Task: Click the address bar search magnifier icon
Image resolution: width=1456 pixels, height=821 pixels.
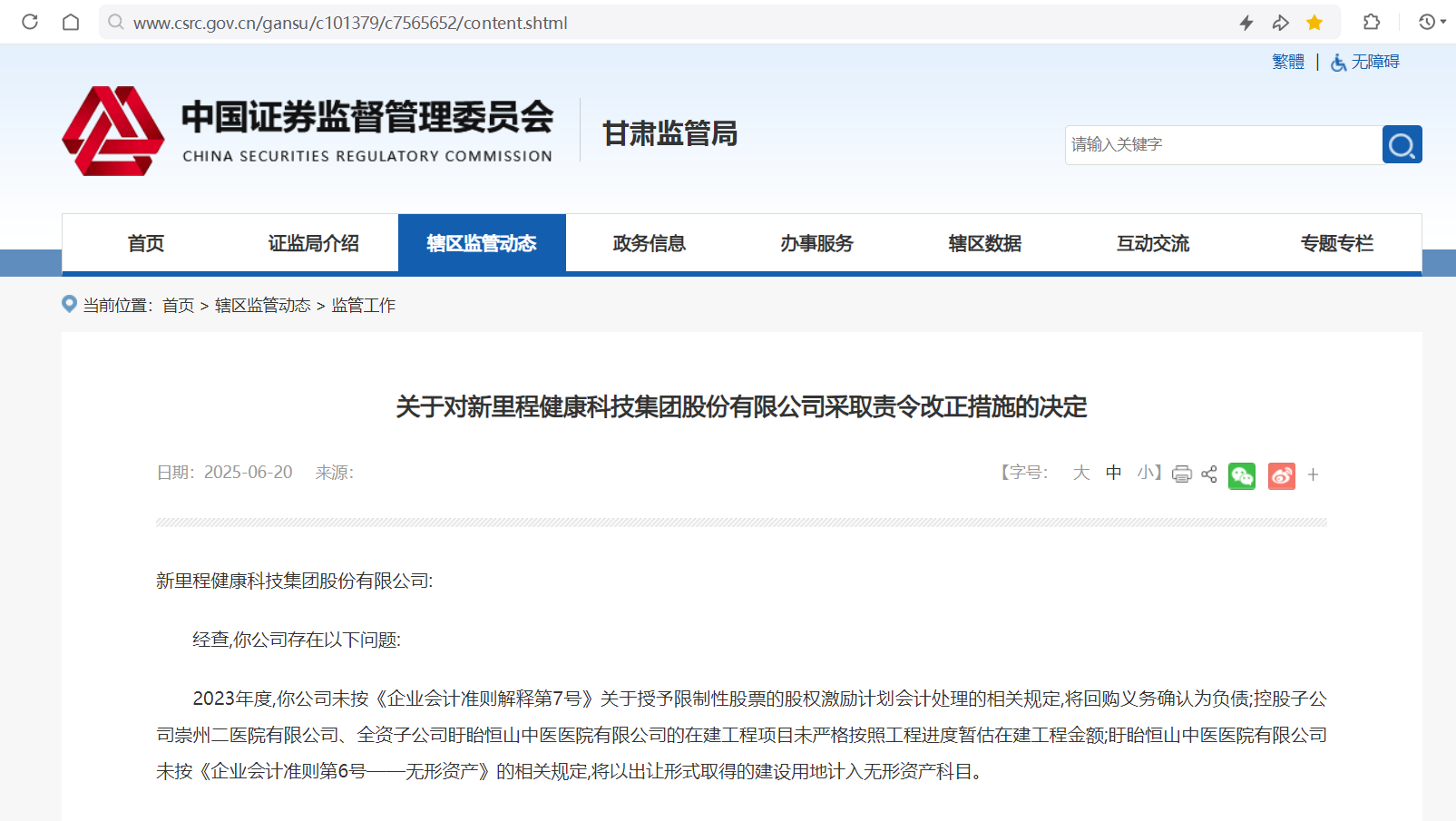Action: coord(115,22)
